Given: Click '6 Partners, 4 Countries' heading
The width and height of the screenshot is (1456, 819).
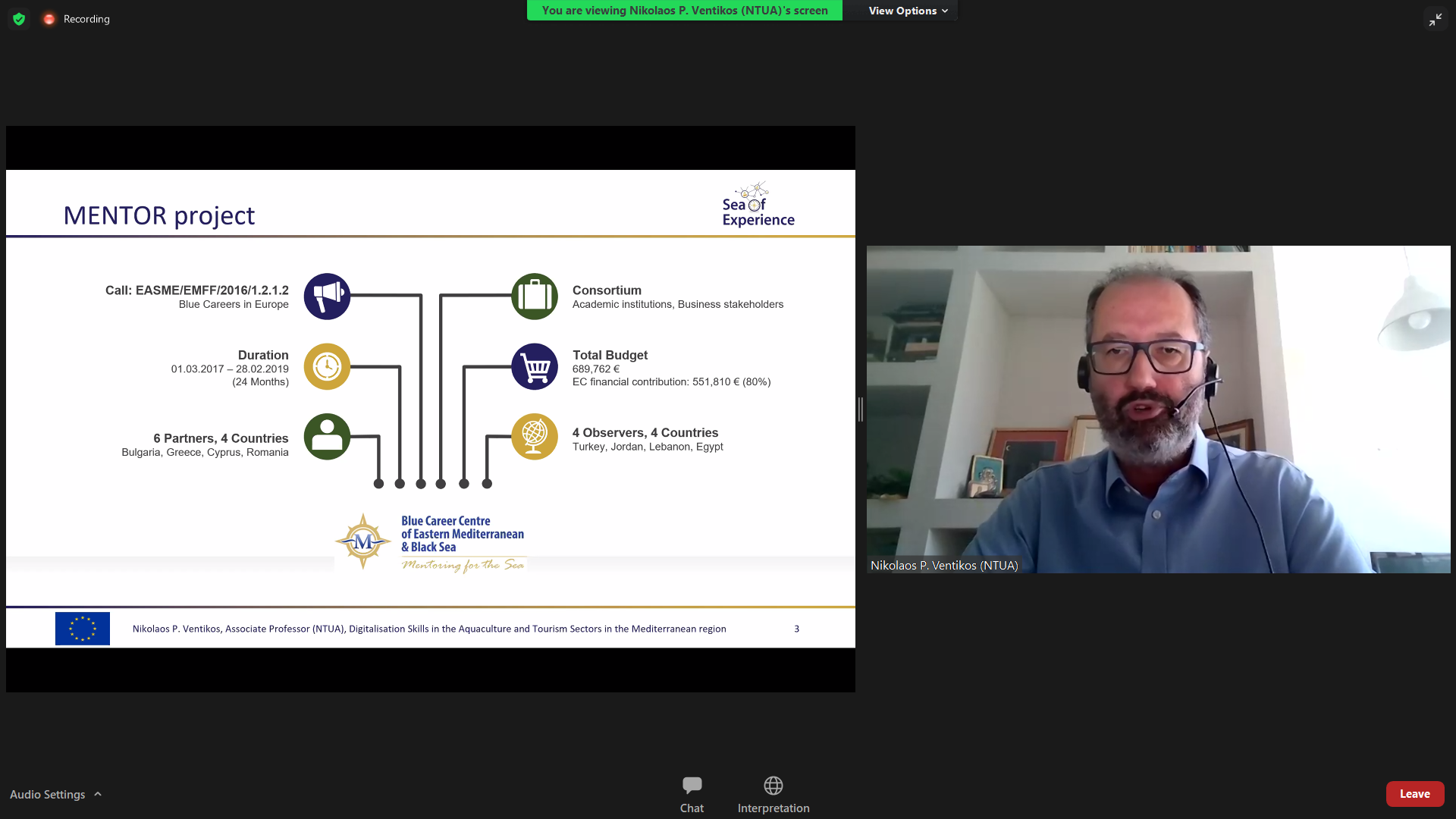Looking at the screenshot, I should click(221, 438).
